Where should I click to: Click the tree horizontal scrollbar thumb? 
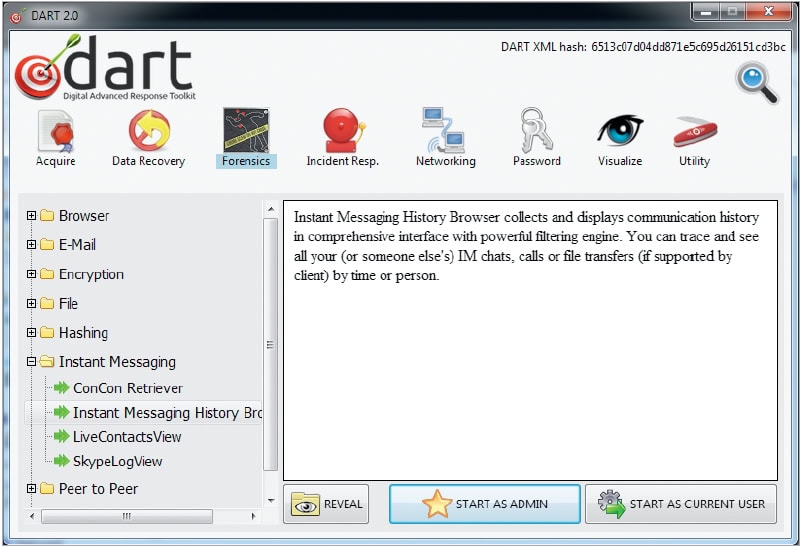127,516
